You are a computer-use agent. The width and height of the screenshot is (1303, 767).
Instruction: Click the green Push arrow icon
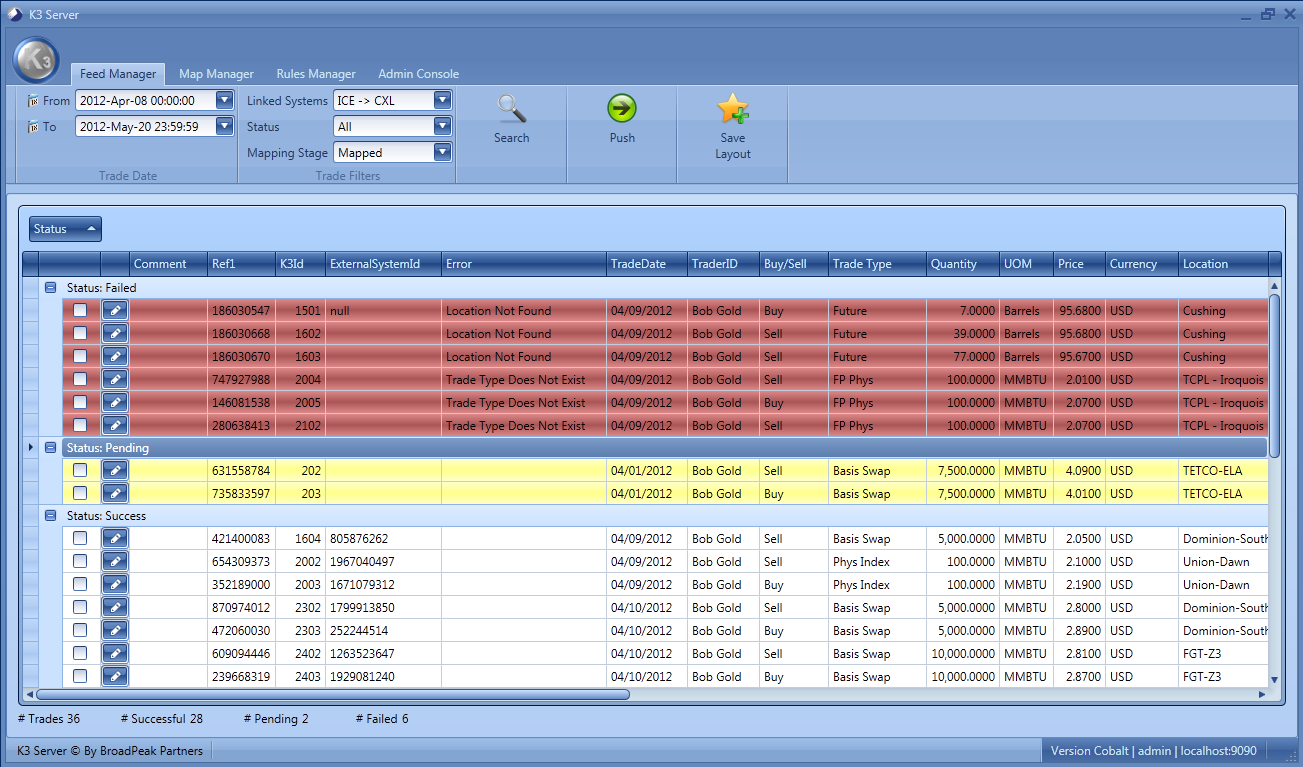click(x=622, y=109)
